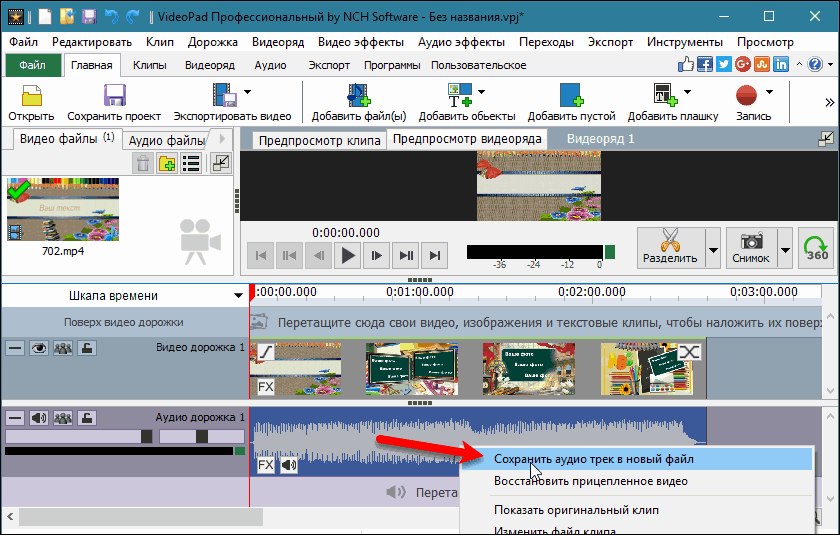
Task: Open FX effects on the video clip
Action: coord(266,386)
